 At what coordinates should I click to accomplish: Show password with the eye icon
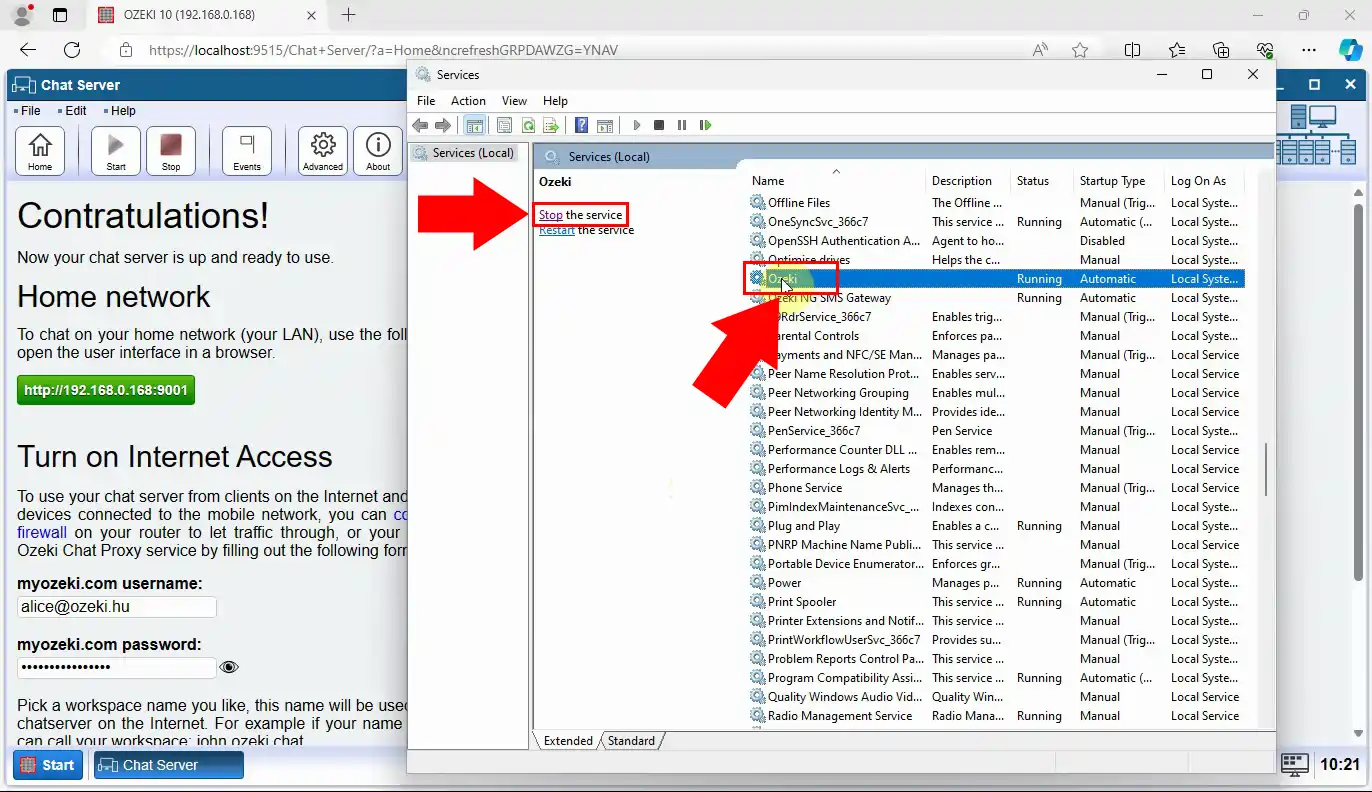tap(229, 667)
